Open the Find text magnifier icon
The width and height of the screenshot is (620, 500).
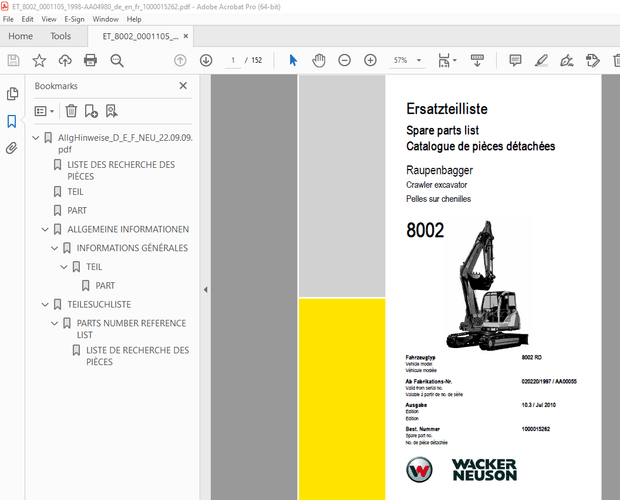(117, 60)
